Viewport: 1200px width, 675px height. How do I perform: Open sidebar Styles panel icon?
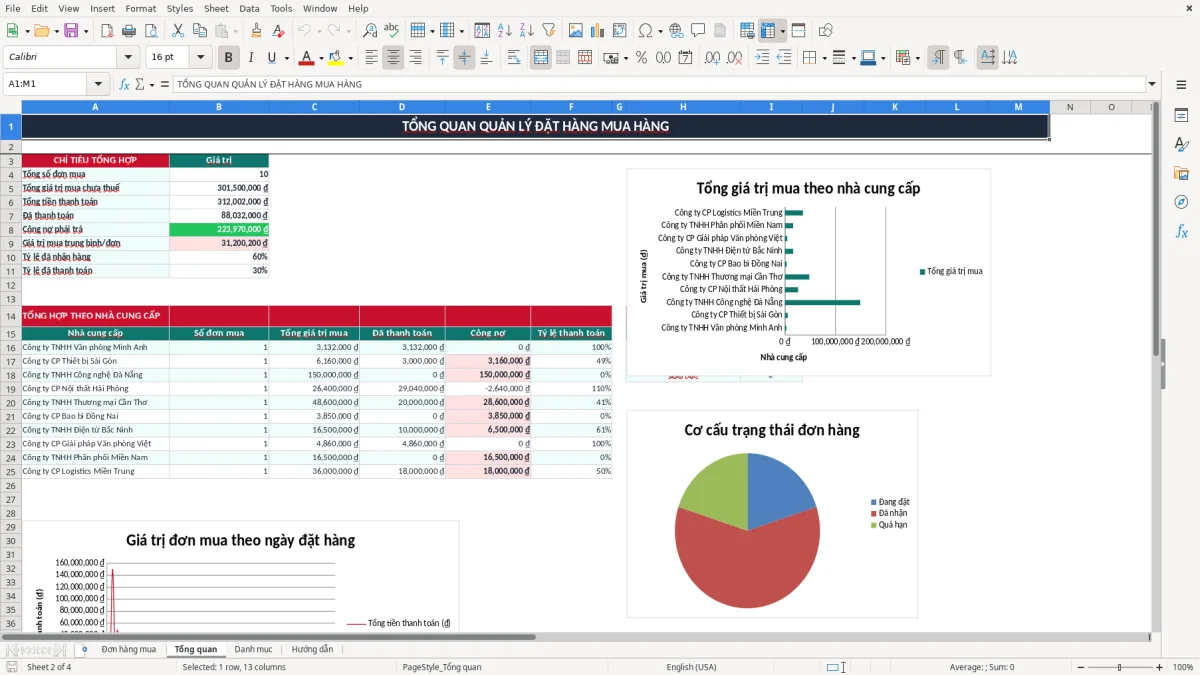(1181, 144)
